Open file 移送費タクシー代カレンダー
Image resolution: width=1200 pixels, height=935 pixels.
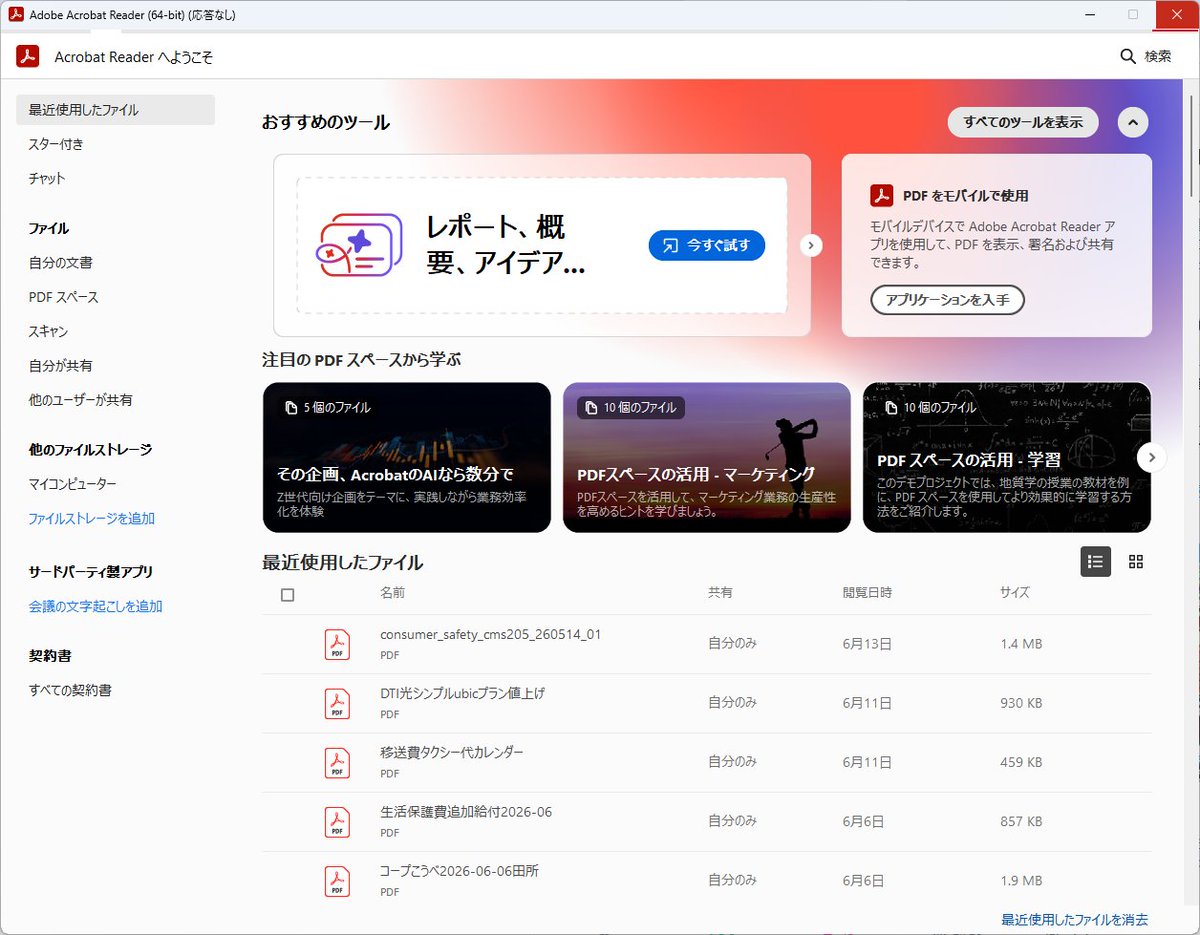(x=452, y=752)
